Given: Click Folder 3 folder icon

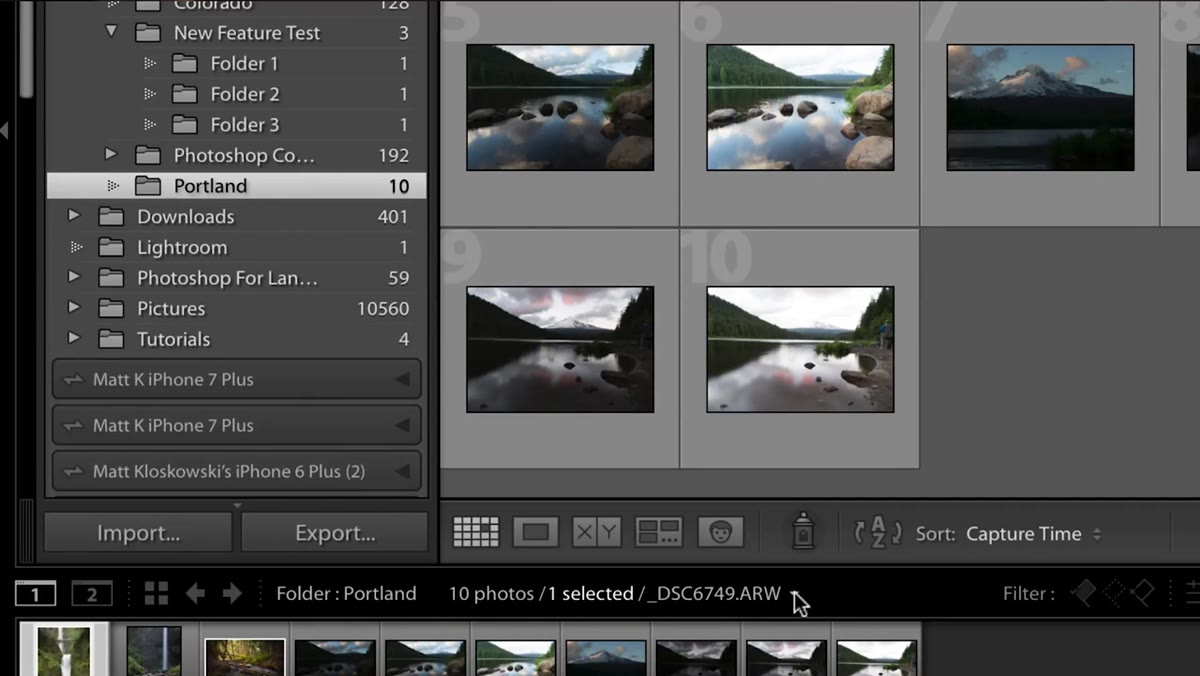Looking at the screenshot, I should [184, 125].
